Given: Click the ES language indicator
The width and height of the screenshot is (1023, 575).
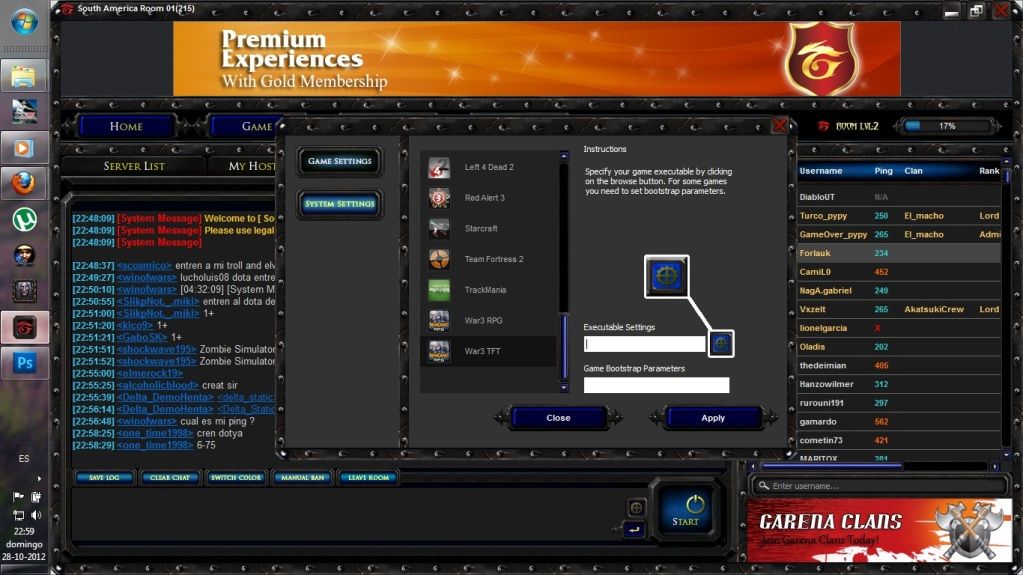Looking at the screenshot, I should [x=24, y=459].
